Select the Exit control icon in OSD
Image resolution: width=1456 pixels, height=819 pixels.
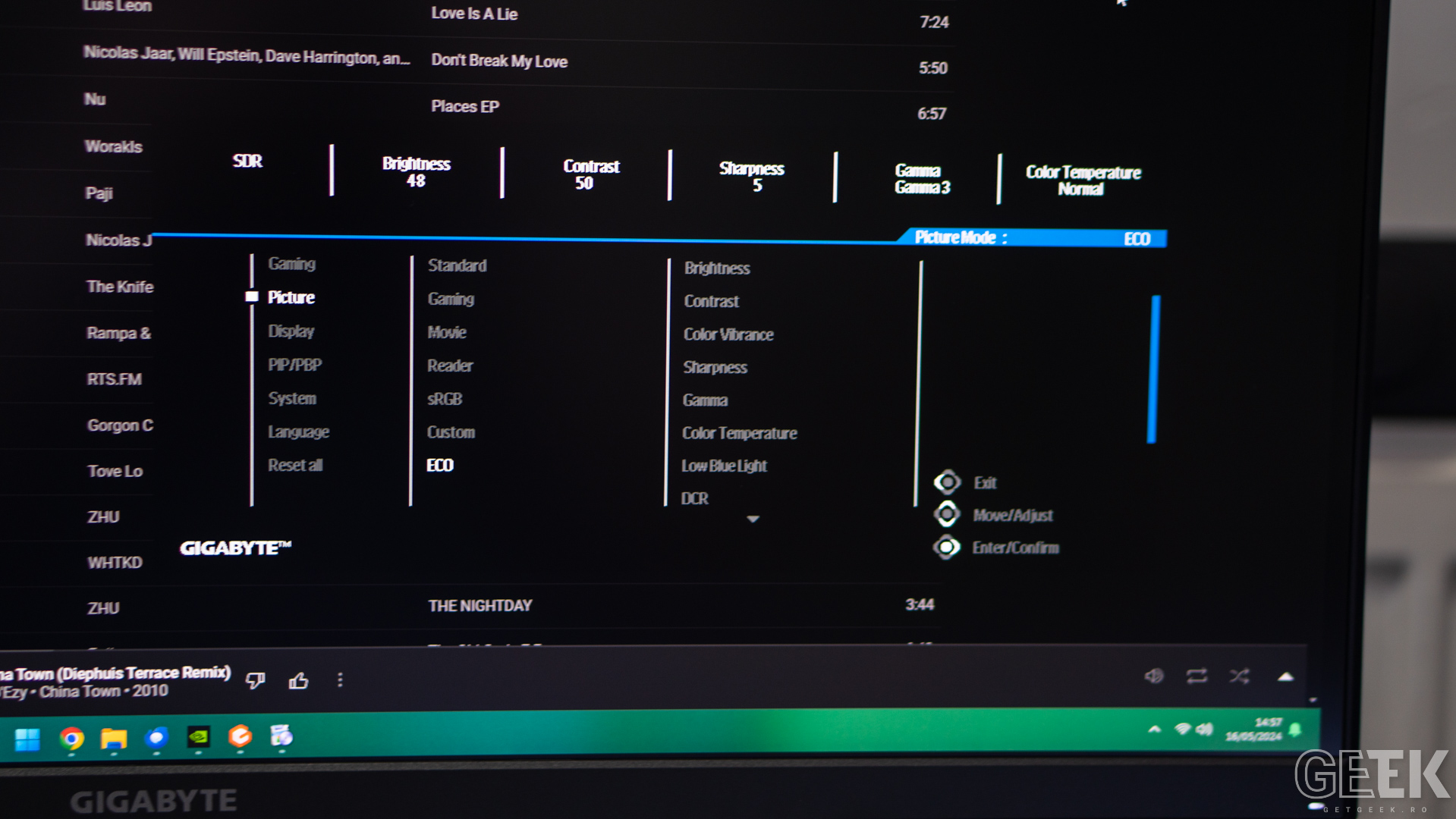pos(947,482)
